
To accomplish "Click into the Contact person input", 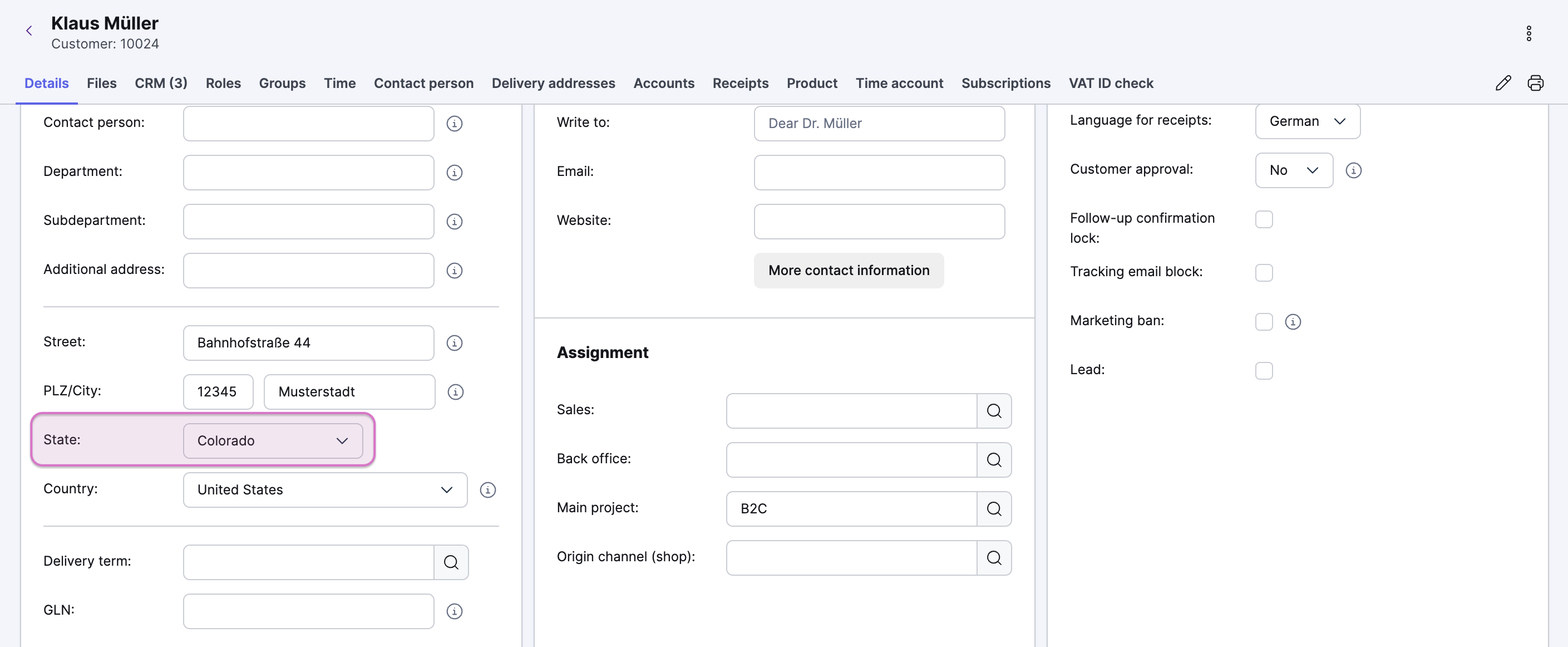I will pos(309,124).
